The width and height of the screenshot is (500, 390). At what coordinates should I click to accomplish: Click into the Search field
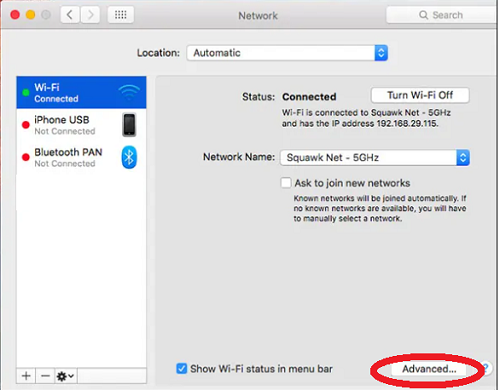pyautogui.click(x=442, y=15)
